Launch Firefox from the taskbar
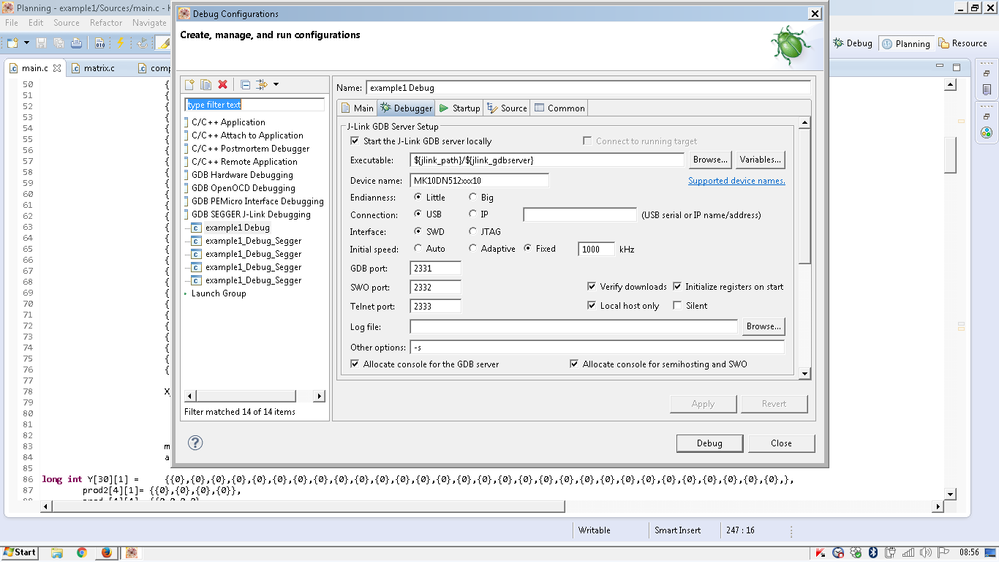The image size is (999, 562). tap(106, 552)
